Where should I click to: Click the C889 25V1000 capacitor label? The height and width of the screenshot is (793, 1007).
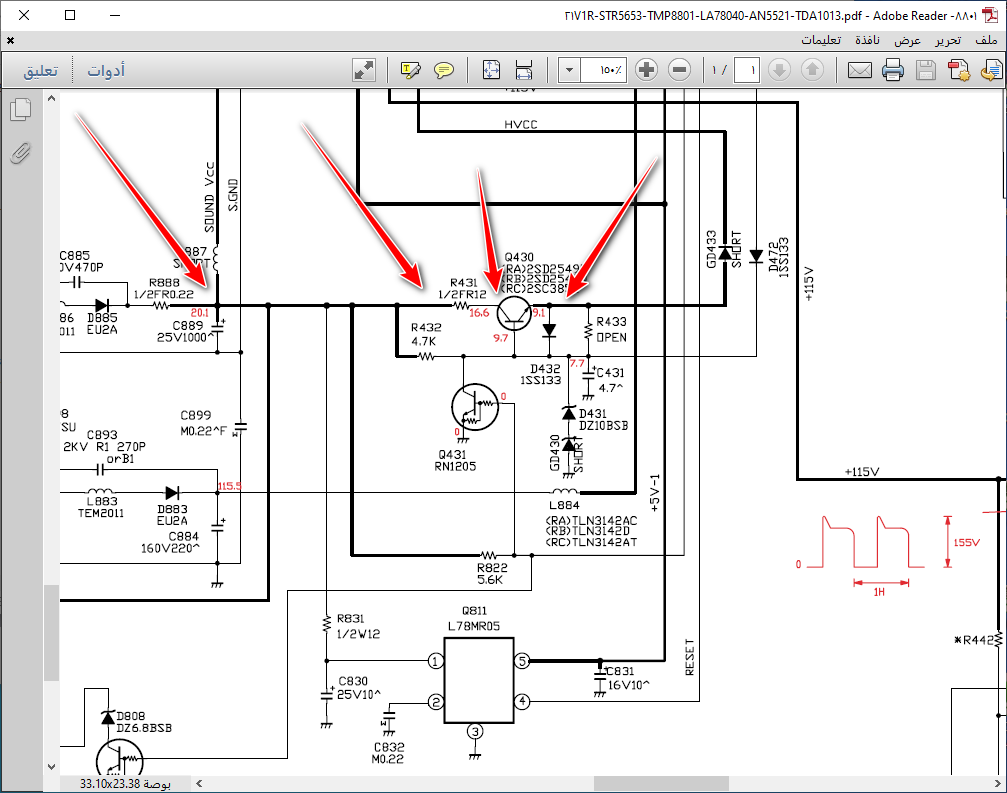click(x=184, y=331)
